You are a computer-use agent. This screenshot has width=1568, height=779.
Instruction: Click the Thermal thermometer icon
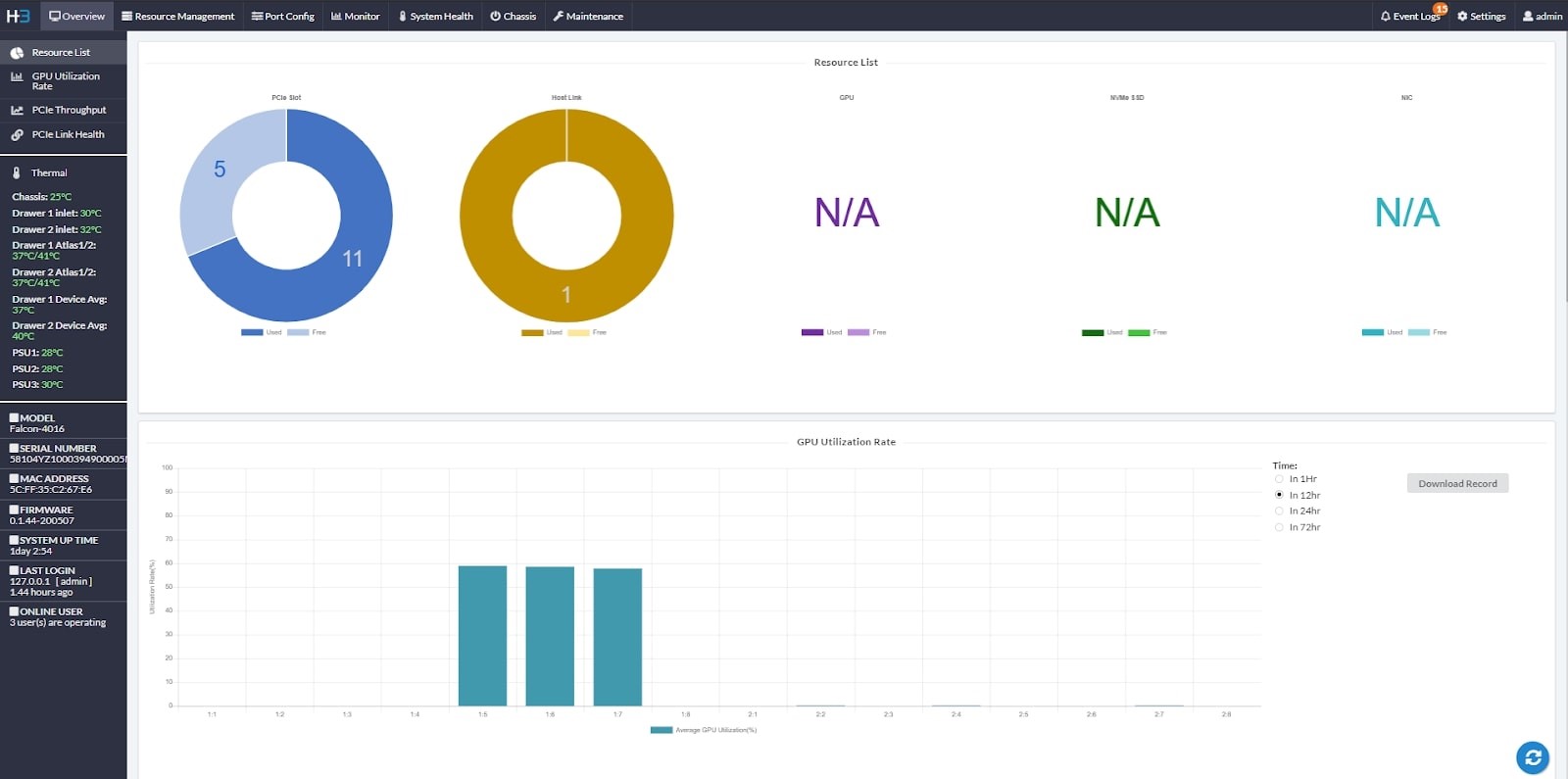point(17,172)
